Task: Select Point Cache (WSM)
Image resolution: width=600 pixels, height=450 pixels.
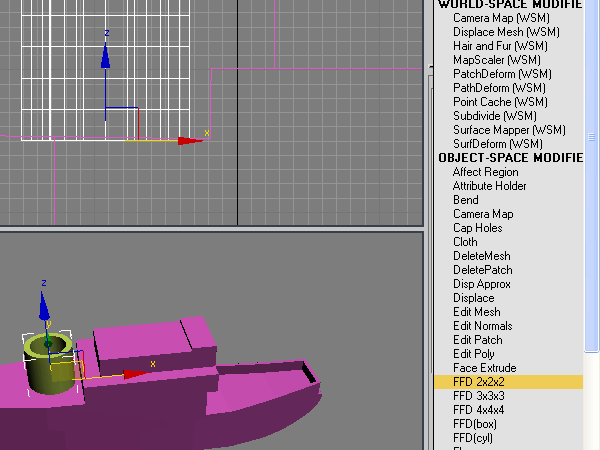Action: pyautogui.click(x=500, y=102)
